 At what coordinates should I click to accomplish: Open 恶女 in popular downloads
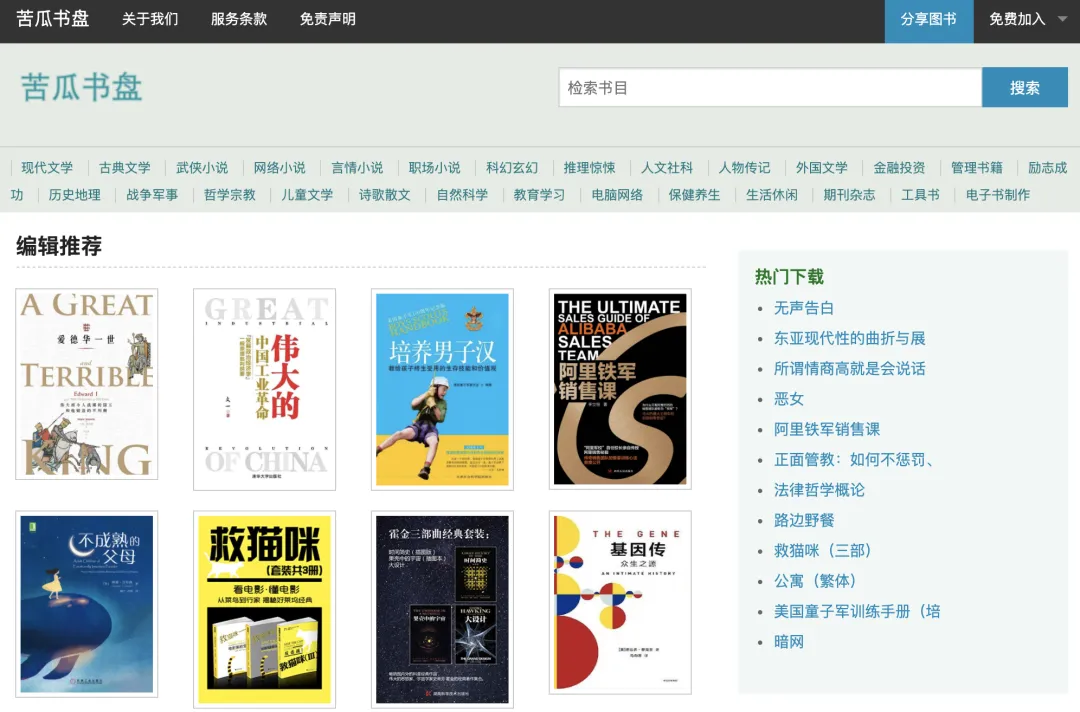click(789, 399)
